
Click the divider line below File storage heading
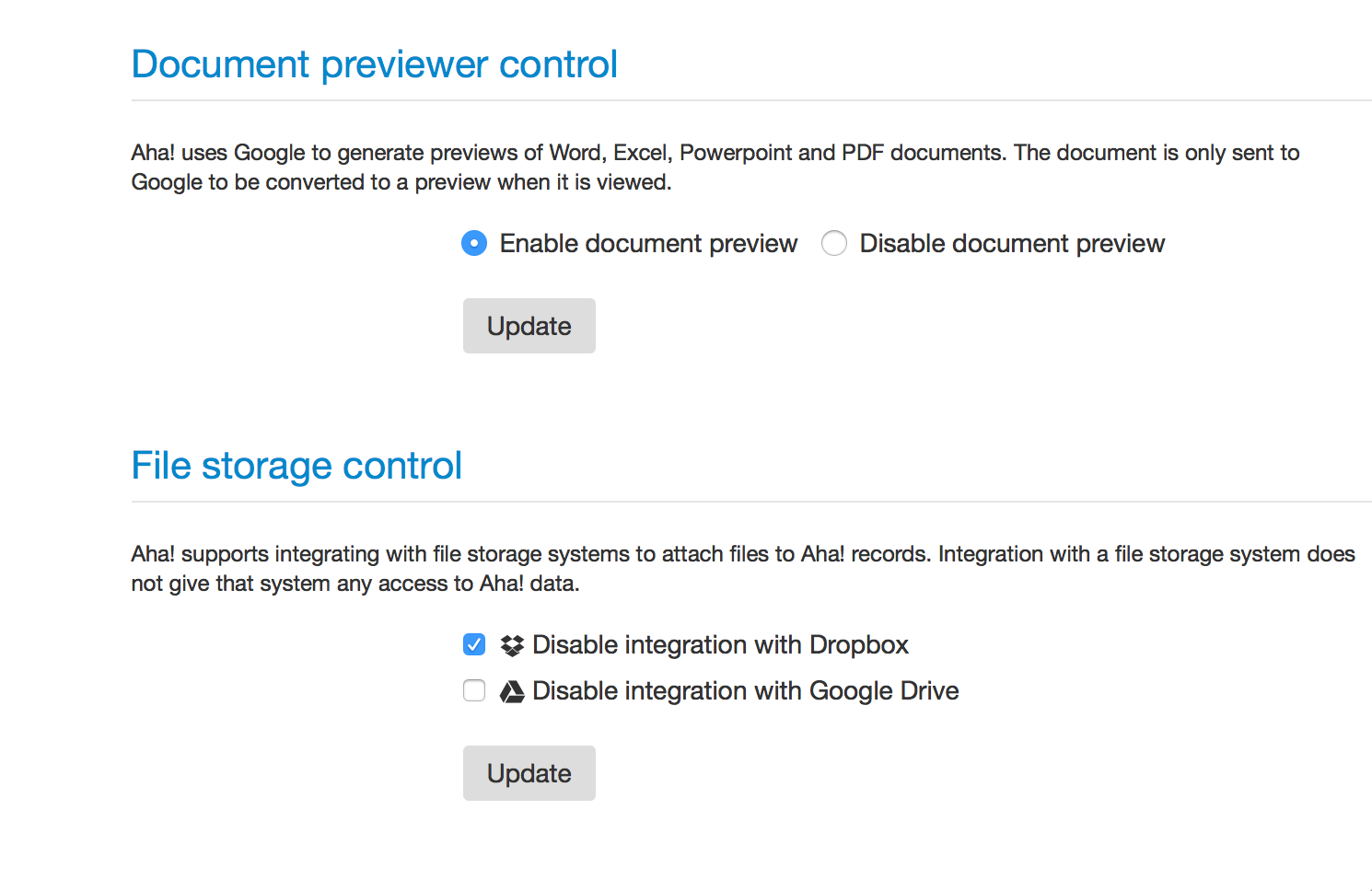751,502
